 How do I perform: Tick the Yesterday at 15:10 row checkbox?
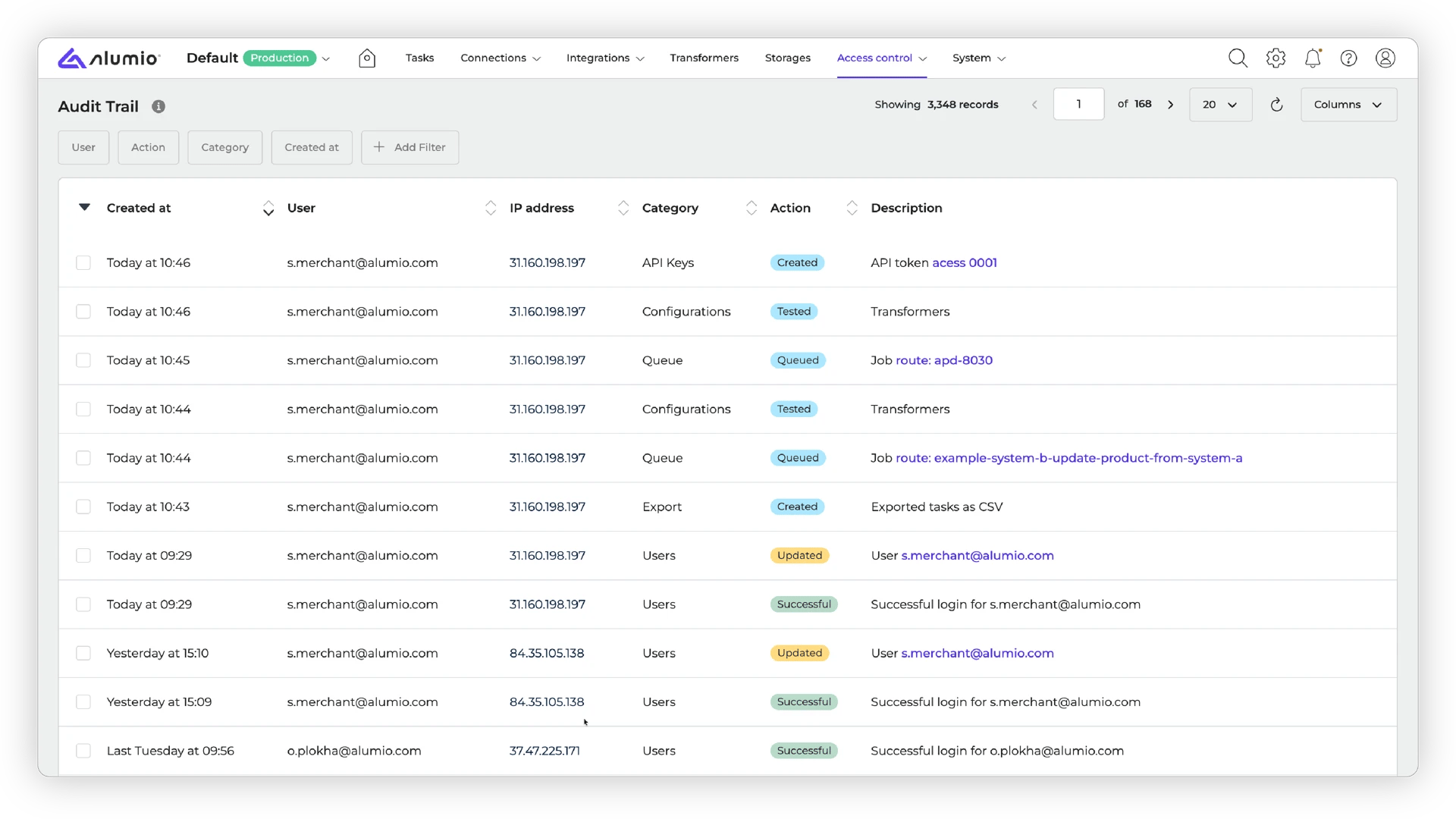coord(83,654)
